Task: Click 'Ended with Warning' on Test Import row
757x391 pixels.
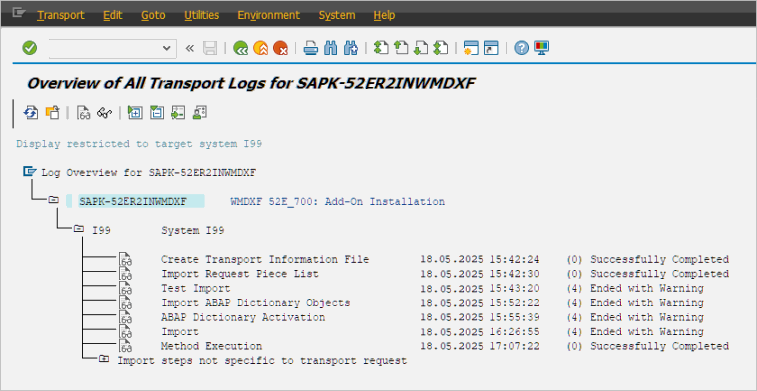Action: tap(646, 289)
